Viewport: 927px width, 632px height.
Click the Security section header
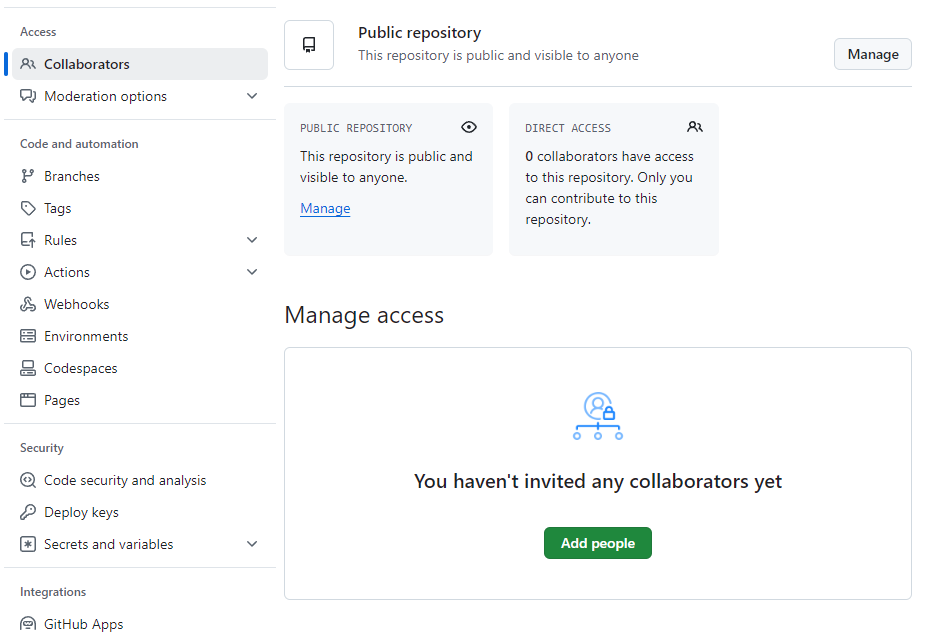(x=41, y=448)
